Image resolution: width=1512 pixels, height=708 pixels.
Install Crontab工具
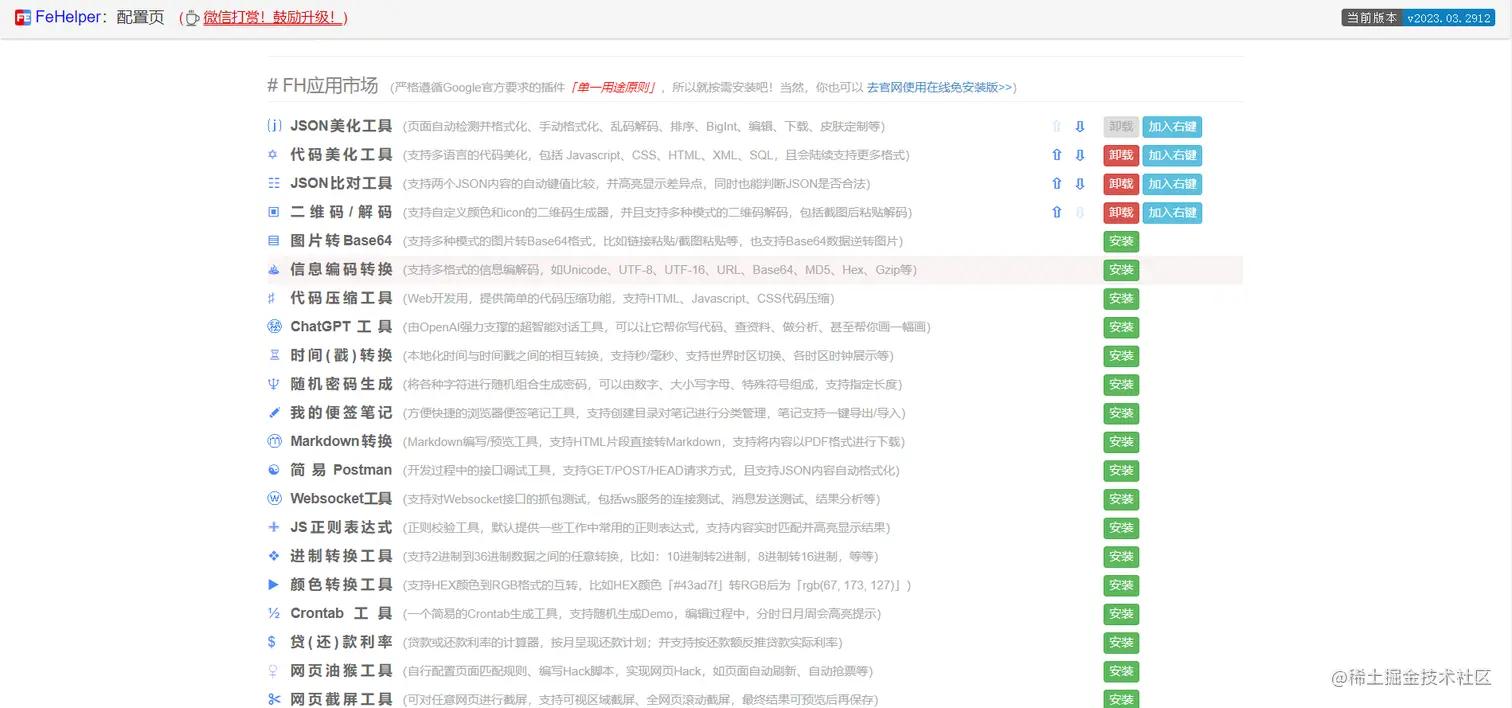1121,613
